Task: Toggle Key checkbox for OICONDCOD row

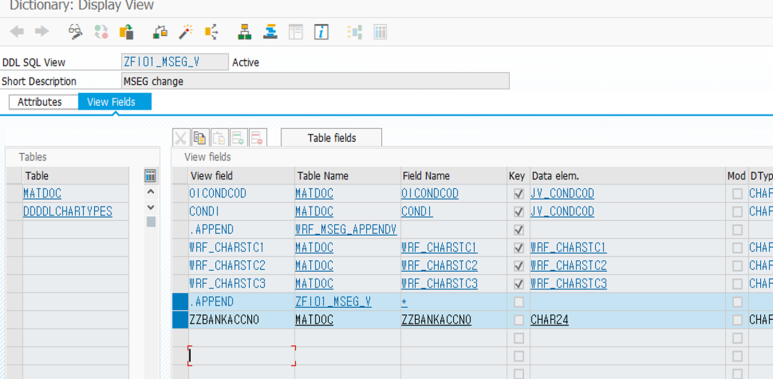Action: coord(518,194)
